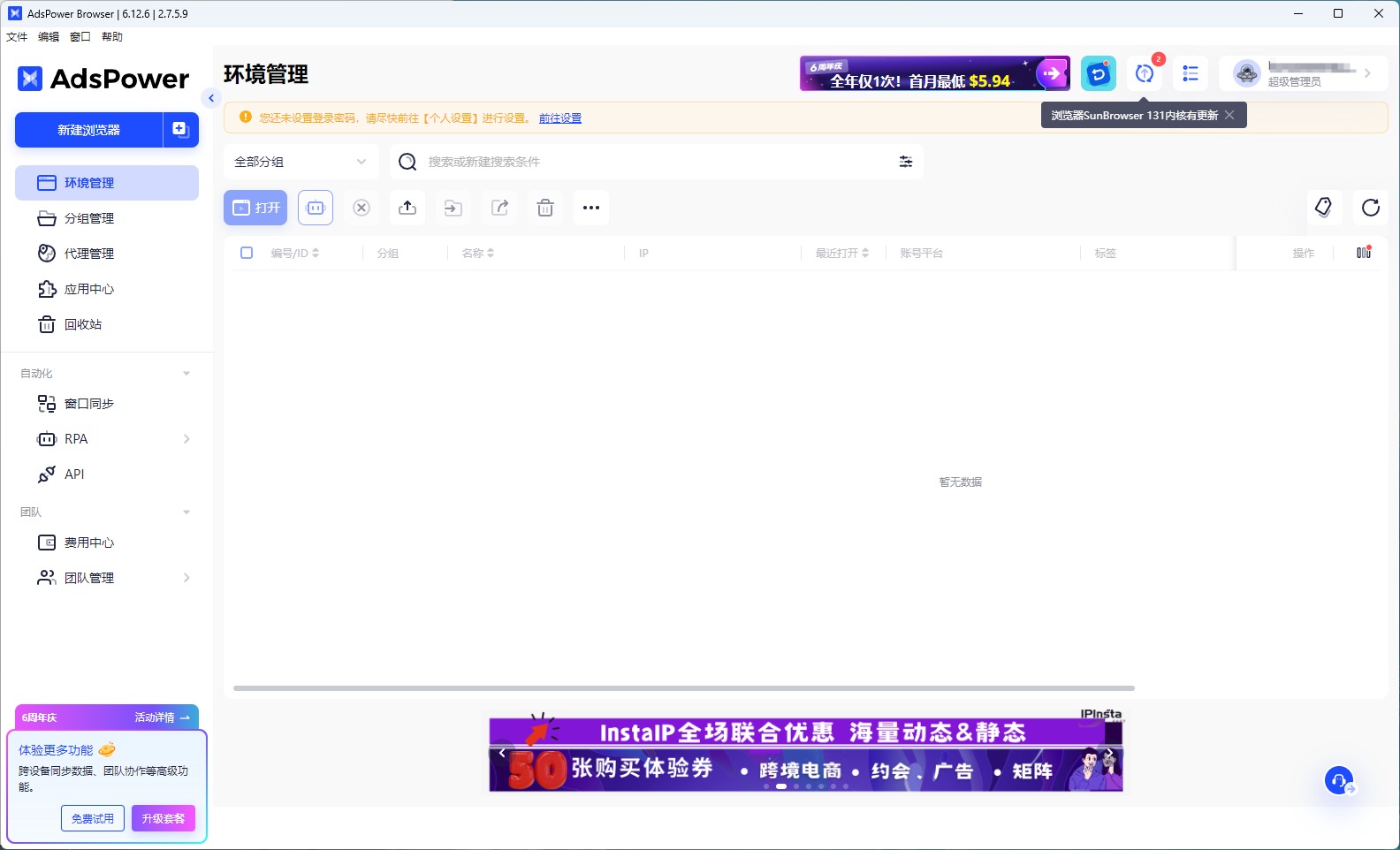
Task: Open 回收站 in the sidebar
Action: tap(107, 324)
